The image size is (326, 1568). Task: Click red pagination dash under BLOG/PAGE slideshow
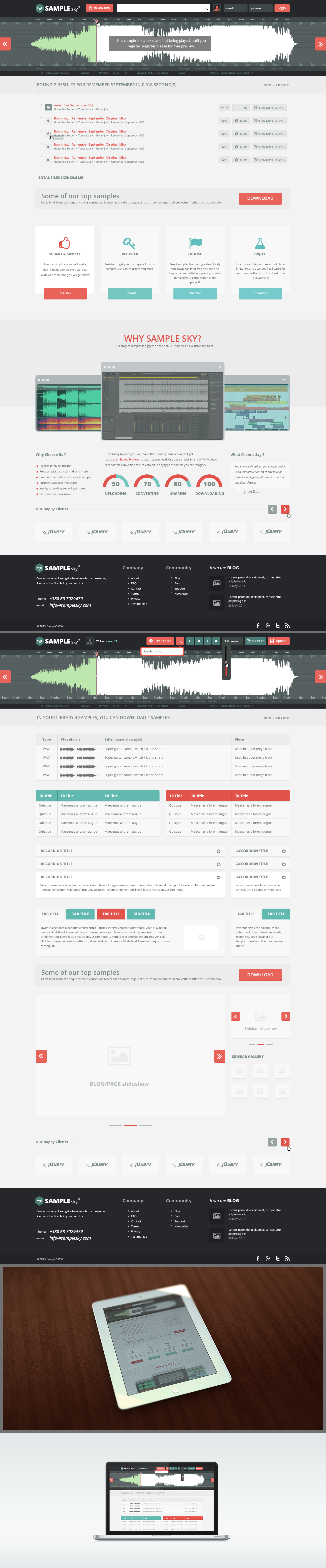click(130, 1126)
